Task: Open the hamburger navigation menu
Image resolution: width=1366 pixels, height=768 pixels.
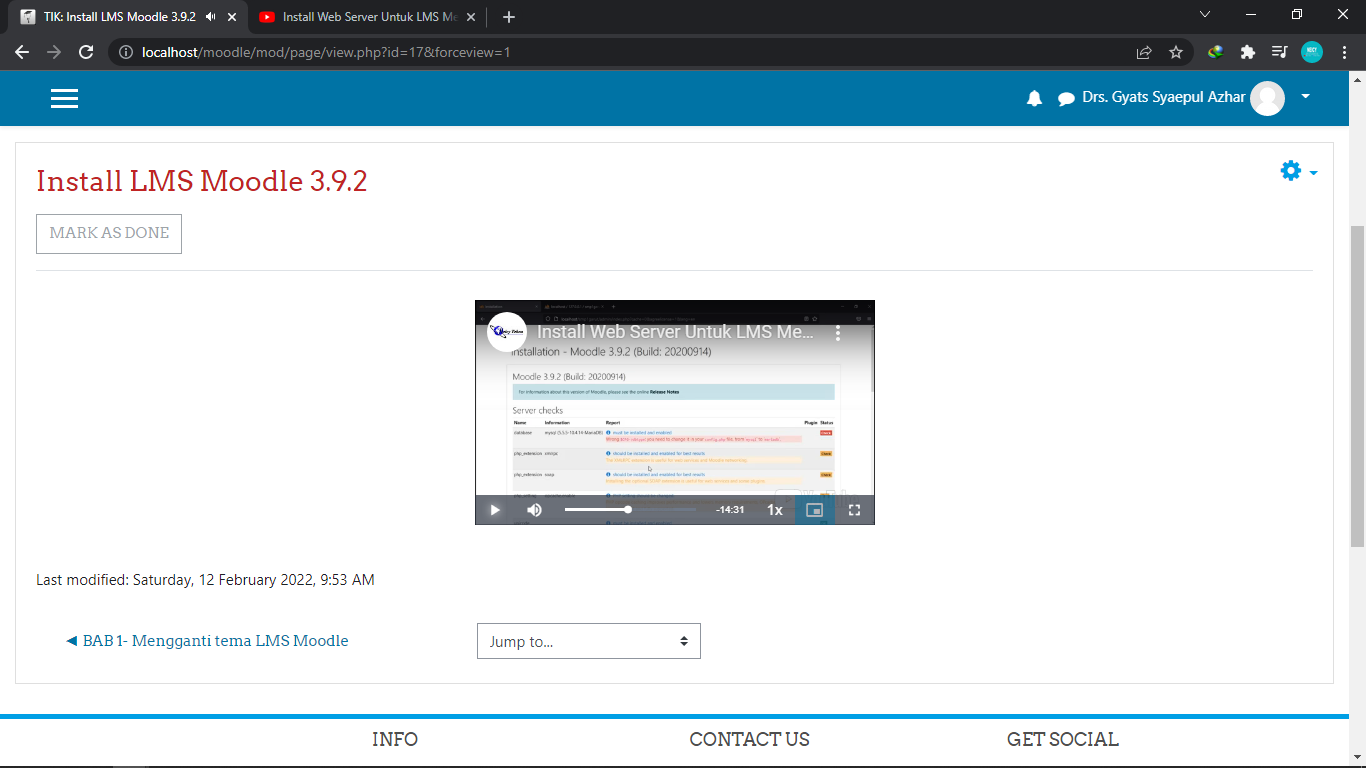Action: click(x=64, y=98)
